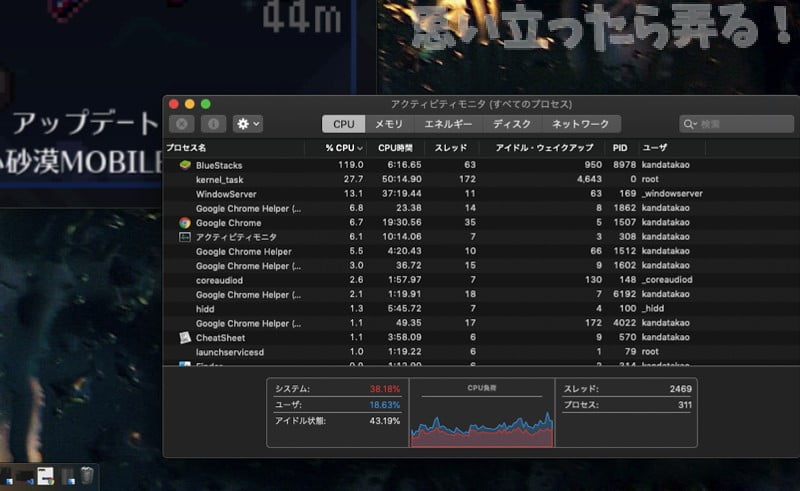Click the magnifier icon in search field

click(x=689, y=124)
